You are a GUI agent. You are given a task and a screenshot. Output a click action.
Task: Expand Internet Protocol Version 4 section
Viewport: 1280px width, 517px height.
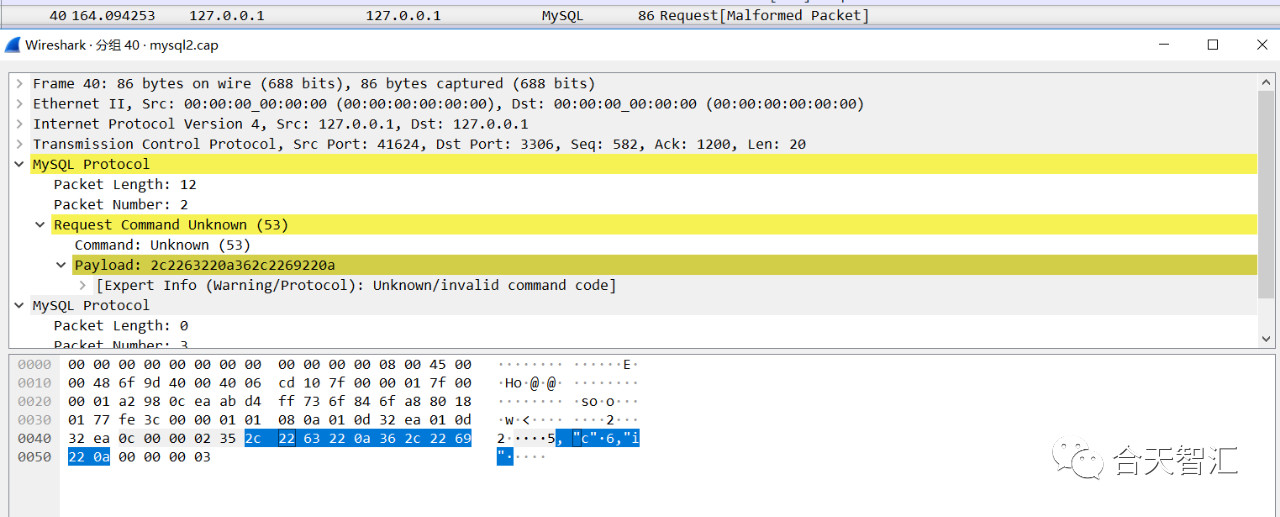click(19, 124)
